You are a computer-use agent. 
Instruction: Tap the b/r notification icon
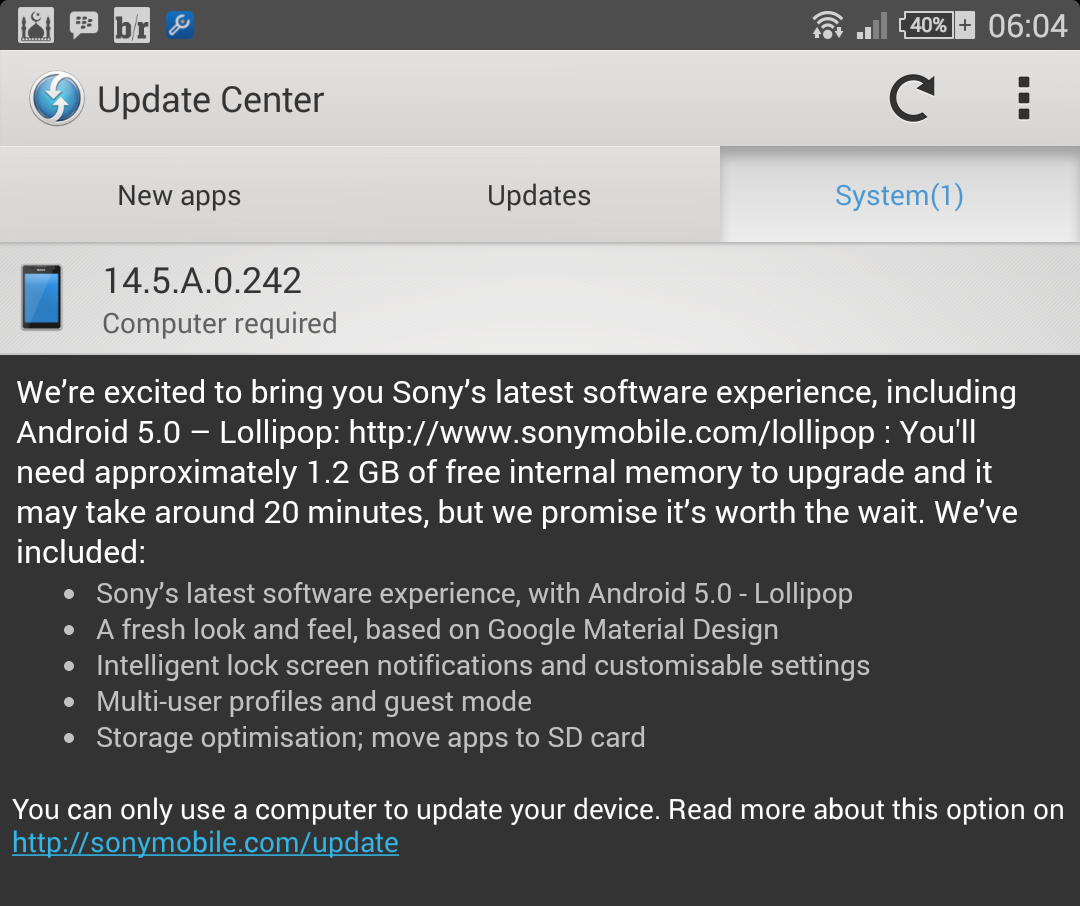(x=132, y=25)
